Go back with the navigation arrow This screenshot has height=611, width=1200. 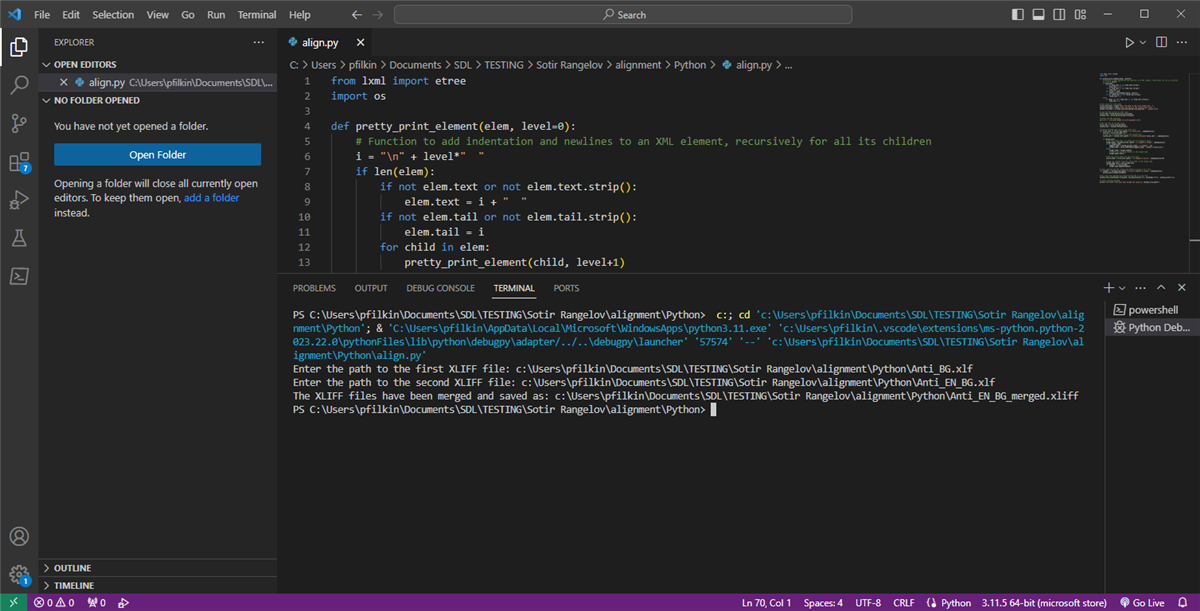[x=356, y=15]
